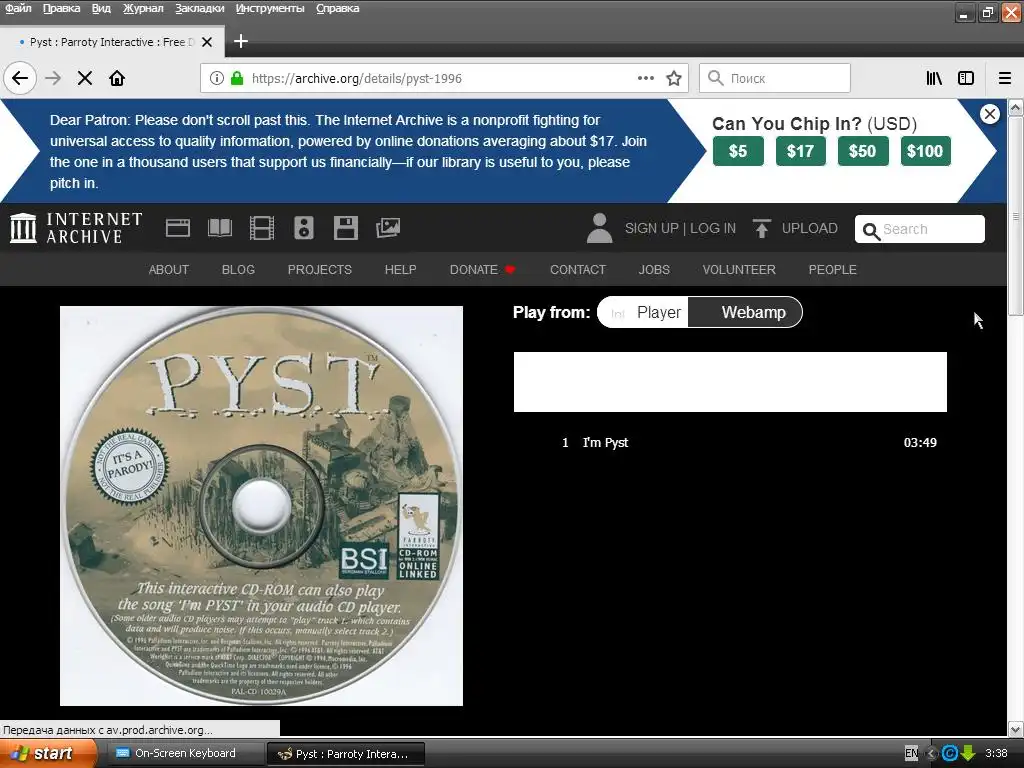This screenshot has height=768, width=1024.
Task: Open the JOBS link
Action: (x=654, y=270)
